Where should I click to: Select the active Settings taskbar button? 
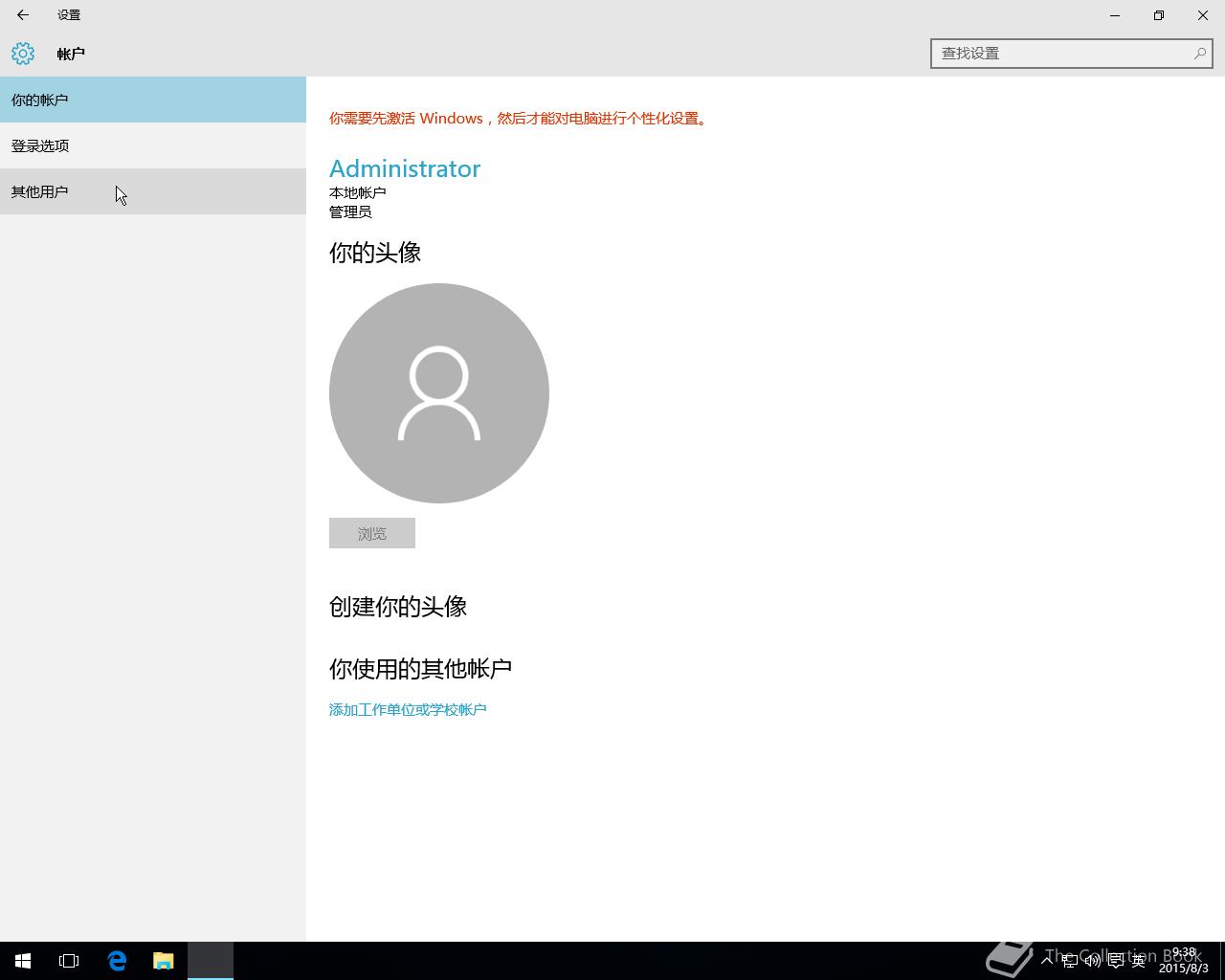[211, 961]
